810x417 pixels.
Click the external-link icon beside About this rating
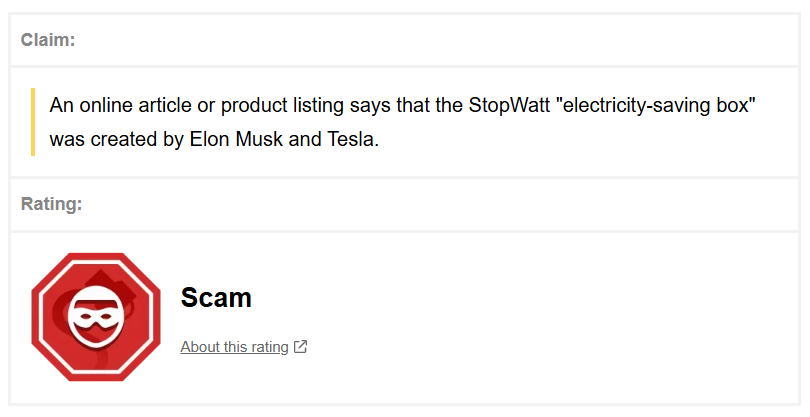(301, 347)
